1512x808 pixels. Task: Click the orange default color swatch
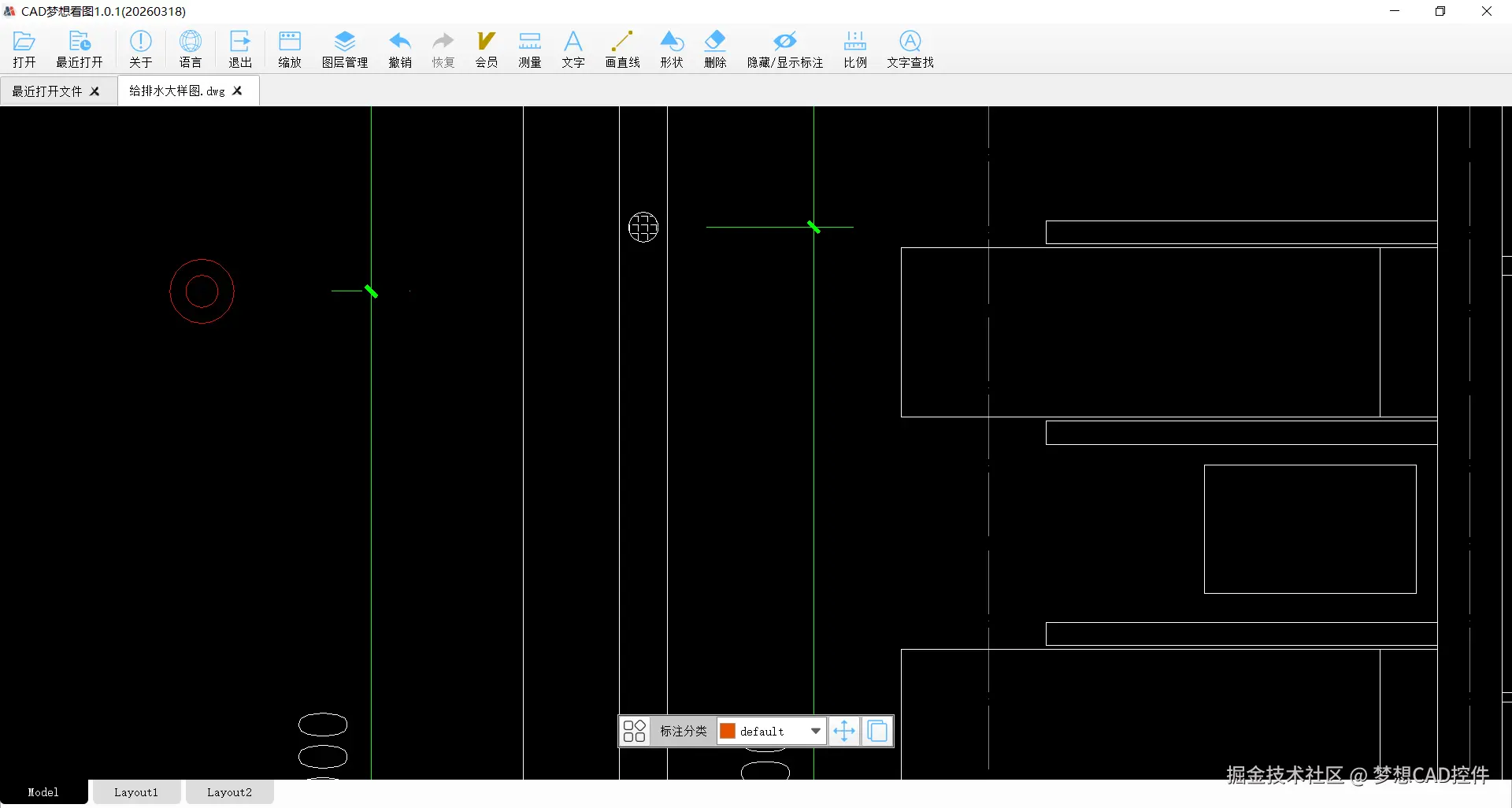click(x=728, y=732)
